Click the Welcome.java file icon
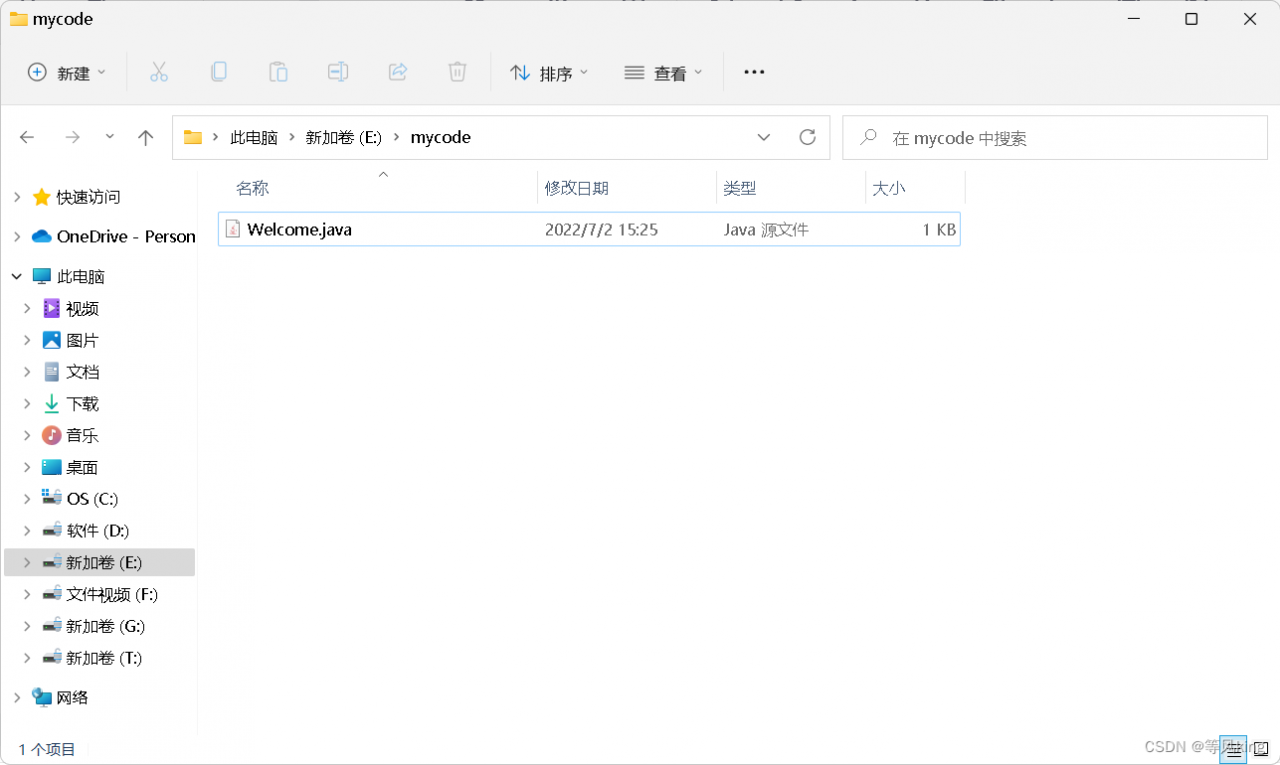The width and height of the screenshot is (1280, 765). (232, 229)
